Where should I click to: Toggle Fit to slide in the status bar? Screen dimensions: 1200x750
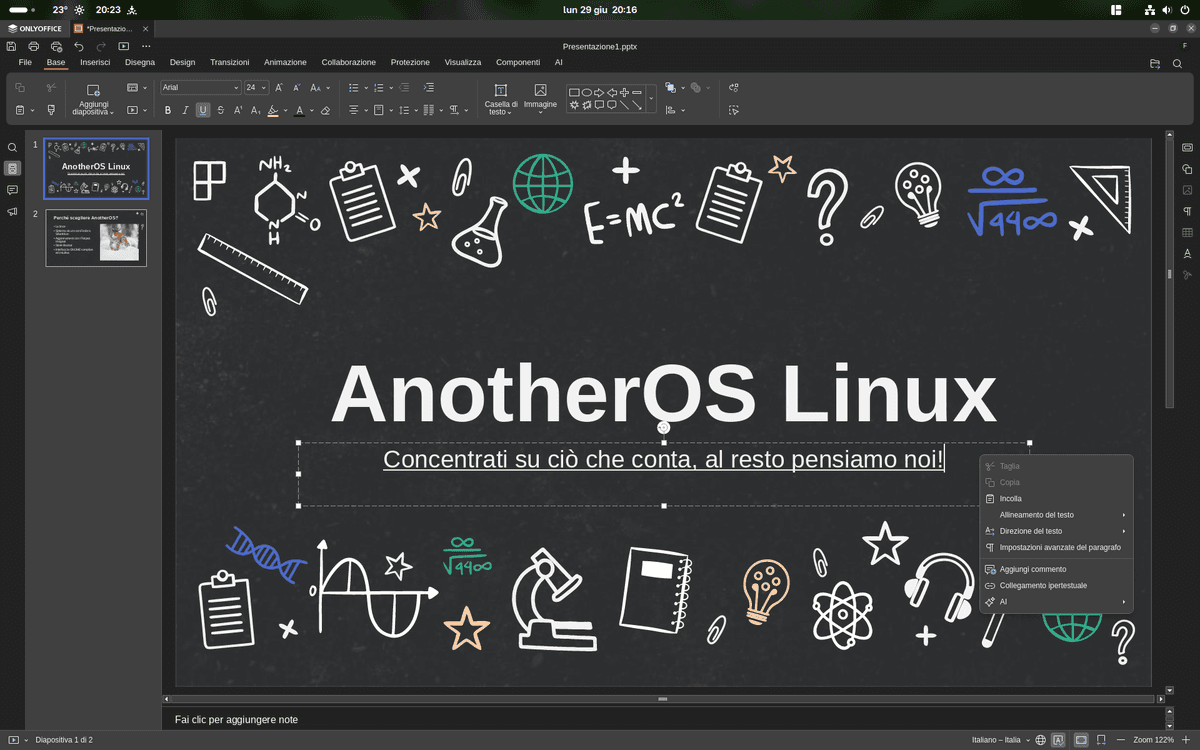pos(1081,740)
